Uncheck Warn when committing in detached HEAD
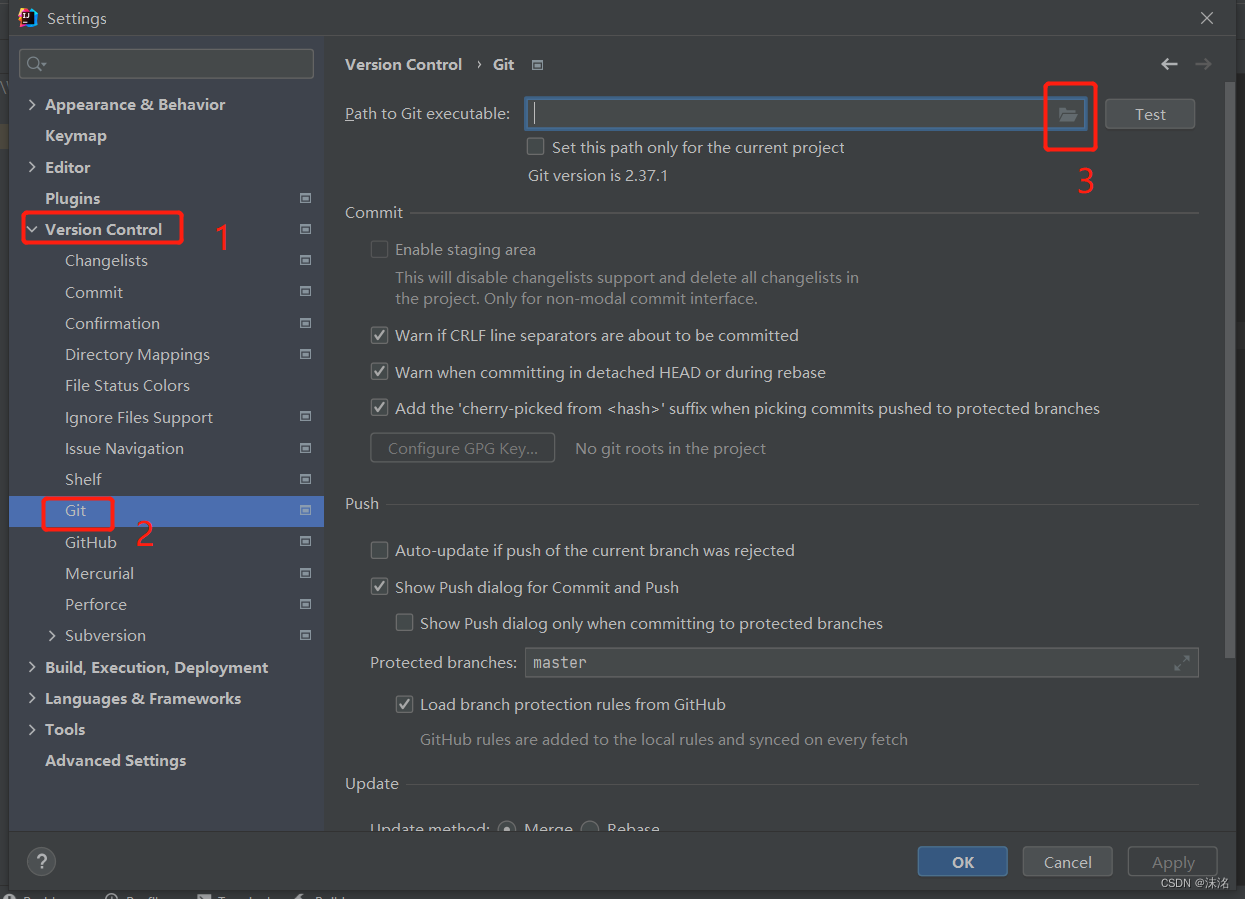 click(x=379, y=372)
